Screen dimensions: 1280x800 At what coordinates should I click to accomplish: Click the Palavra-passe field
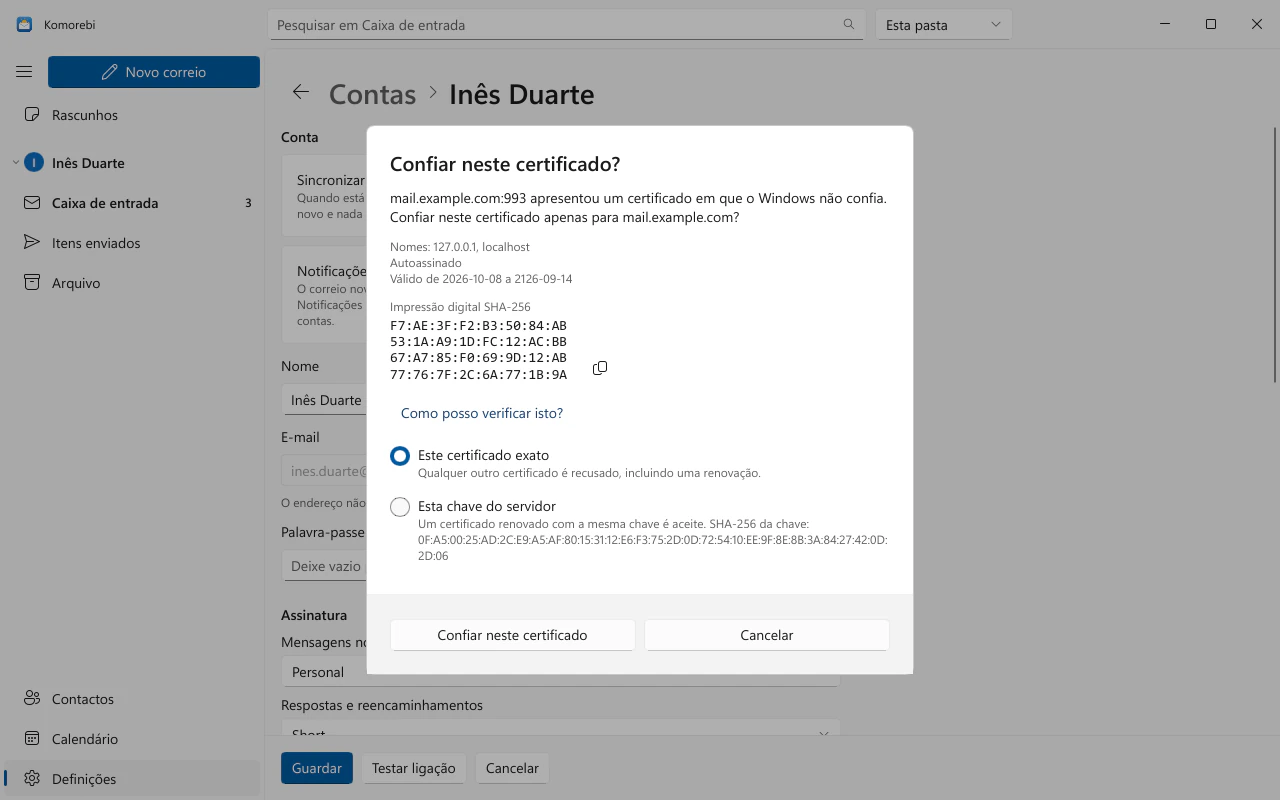[324, 566]
